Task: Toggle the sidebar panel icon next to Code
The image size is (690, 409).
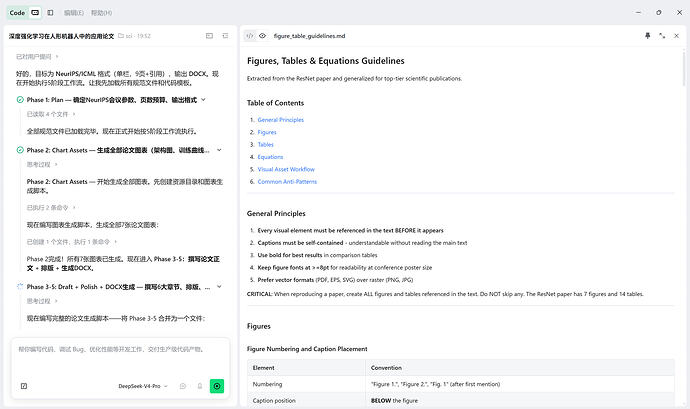Action: 50,13
